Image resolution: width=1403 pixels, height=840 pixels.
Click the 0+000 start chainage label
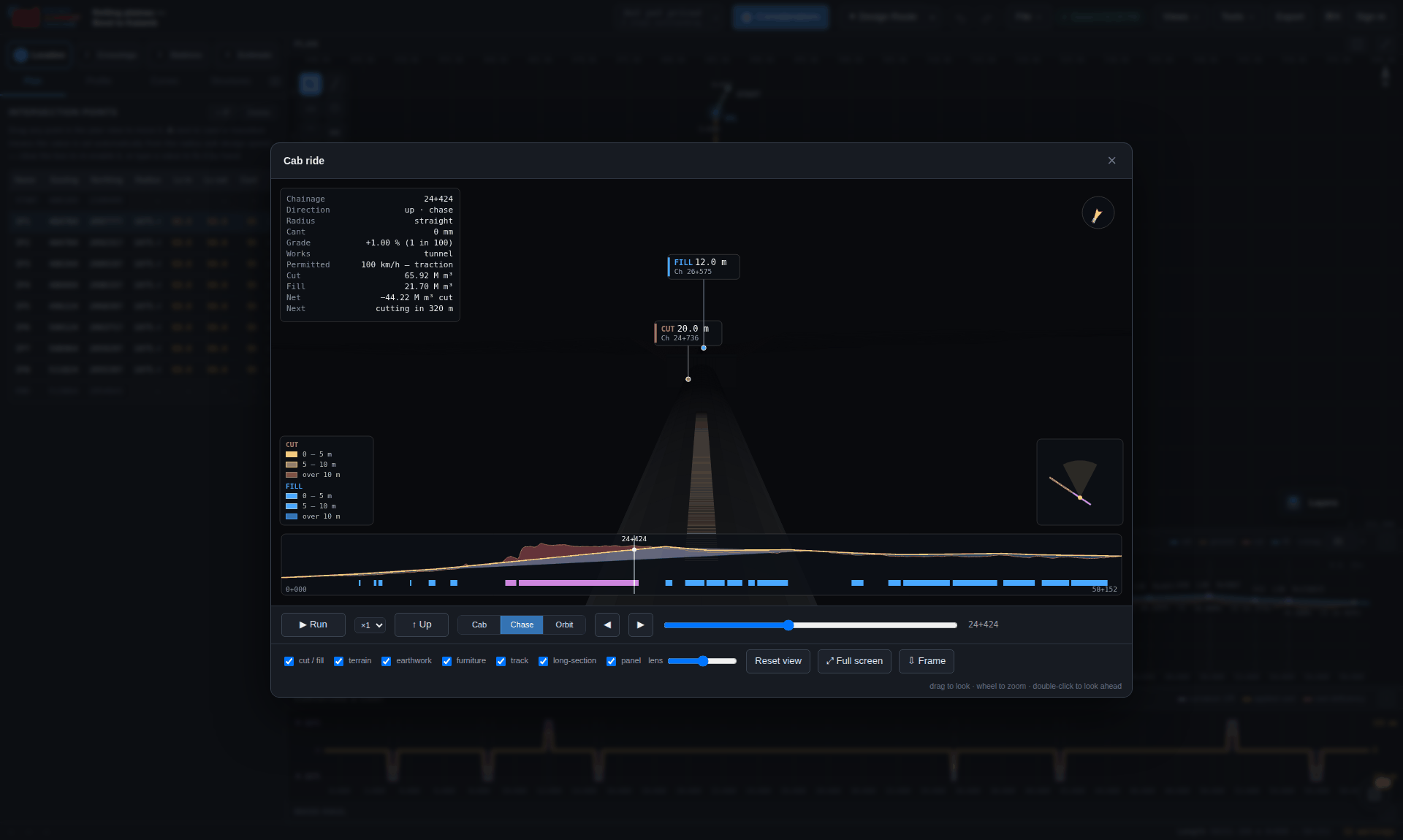[296, 589]
